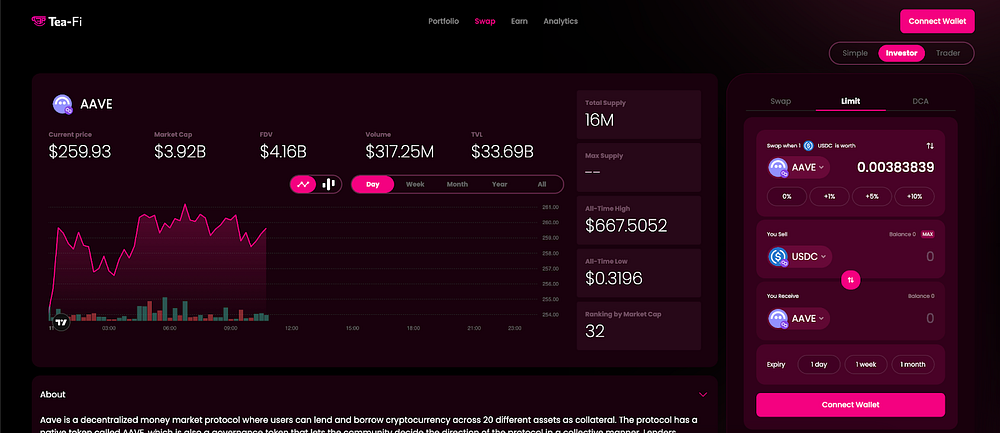Set the chart range to Week
Viewport: 1000px width, 433px height.
(x=415, y=184)
